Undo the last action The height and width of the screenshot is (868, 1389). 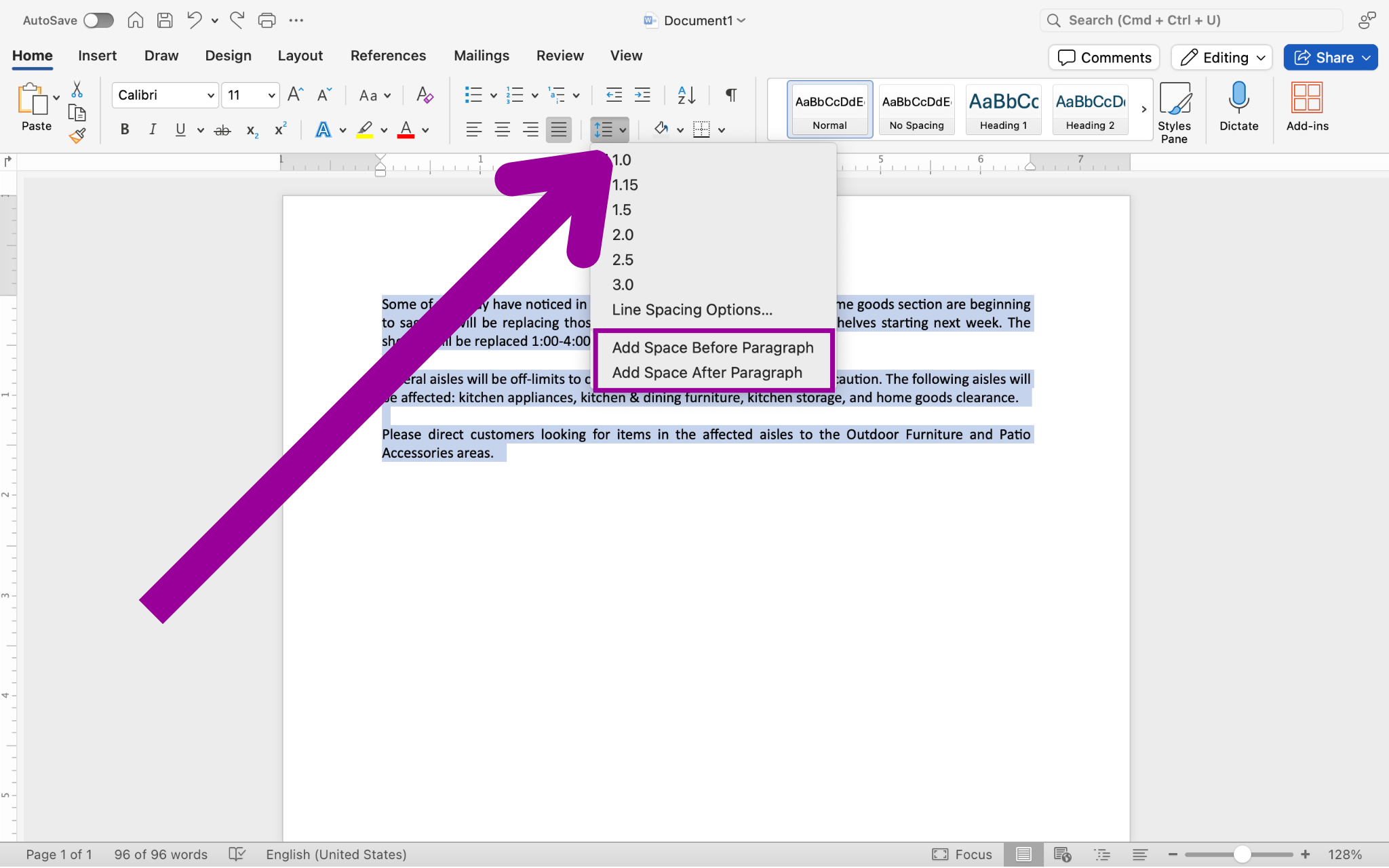click(195, 20)
